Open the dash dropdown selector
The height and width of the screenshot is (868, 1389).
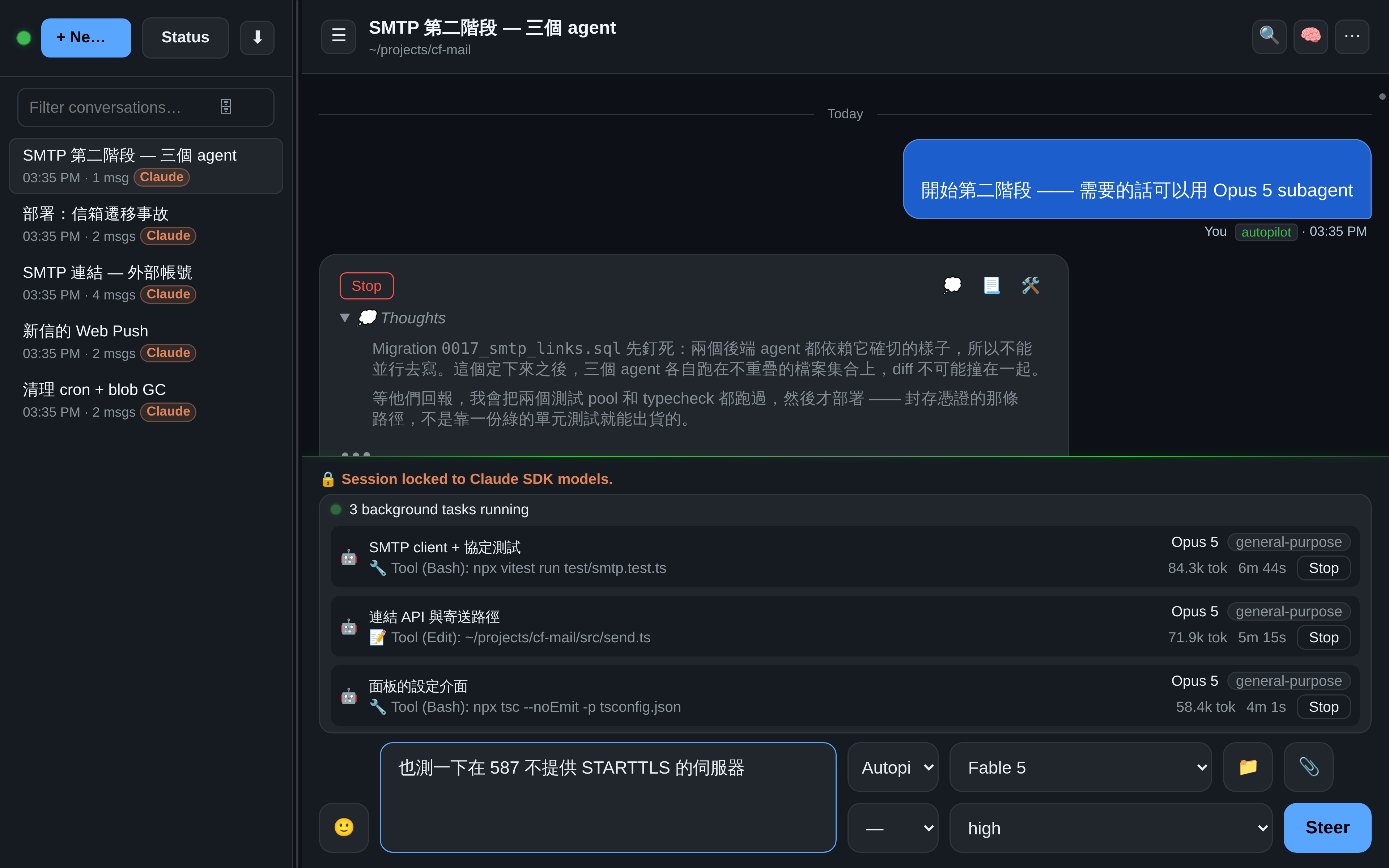coord(892,827)
